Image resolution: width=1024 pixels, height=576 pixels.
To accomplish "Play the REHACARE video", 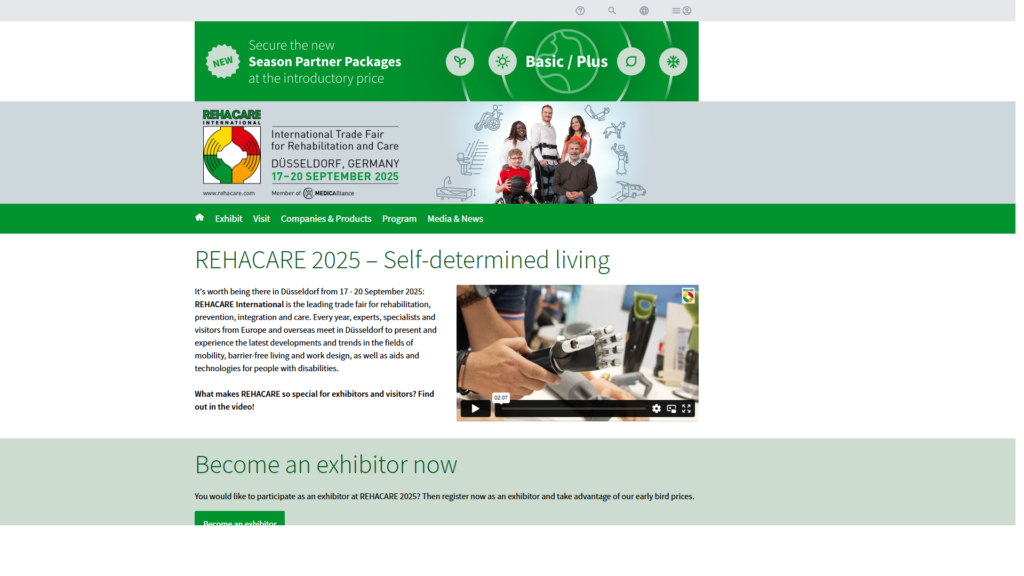I will point(475,409).
